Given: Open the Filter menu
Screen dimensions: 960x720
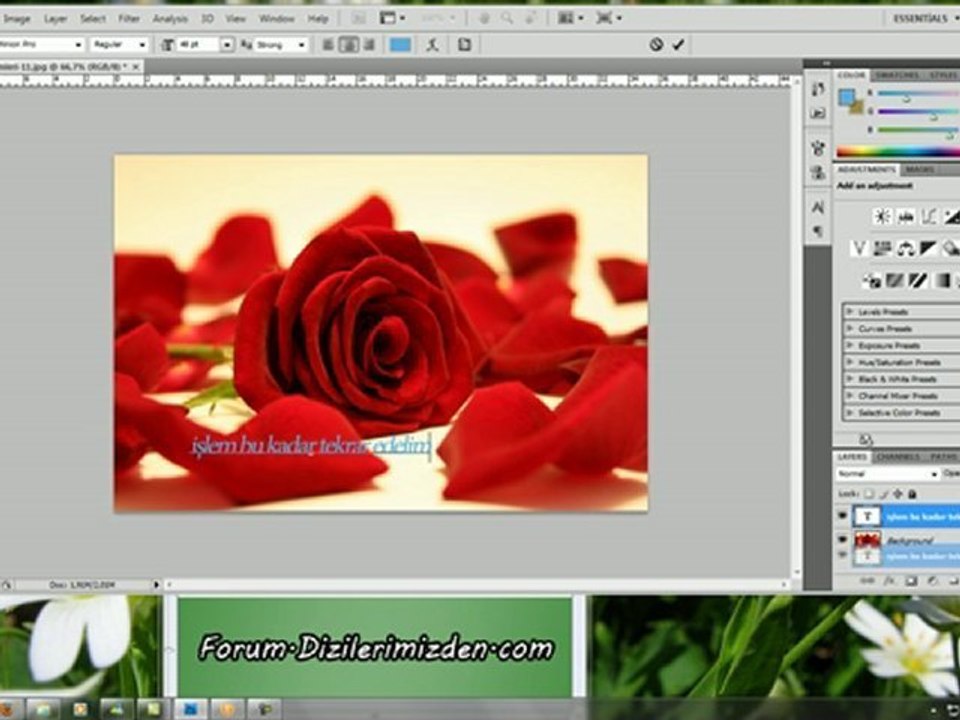Looking at the screenshot, I should 129,19.
